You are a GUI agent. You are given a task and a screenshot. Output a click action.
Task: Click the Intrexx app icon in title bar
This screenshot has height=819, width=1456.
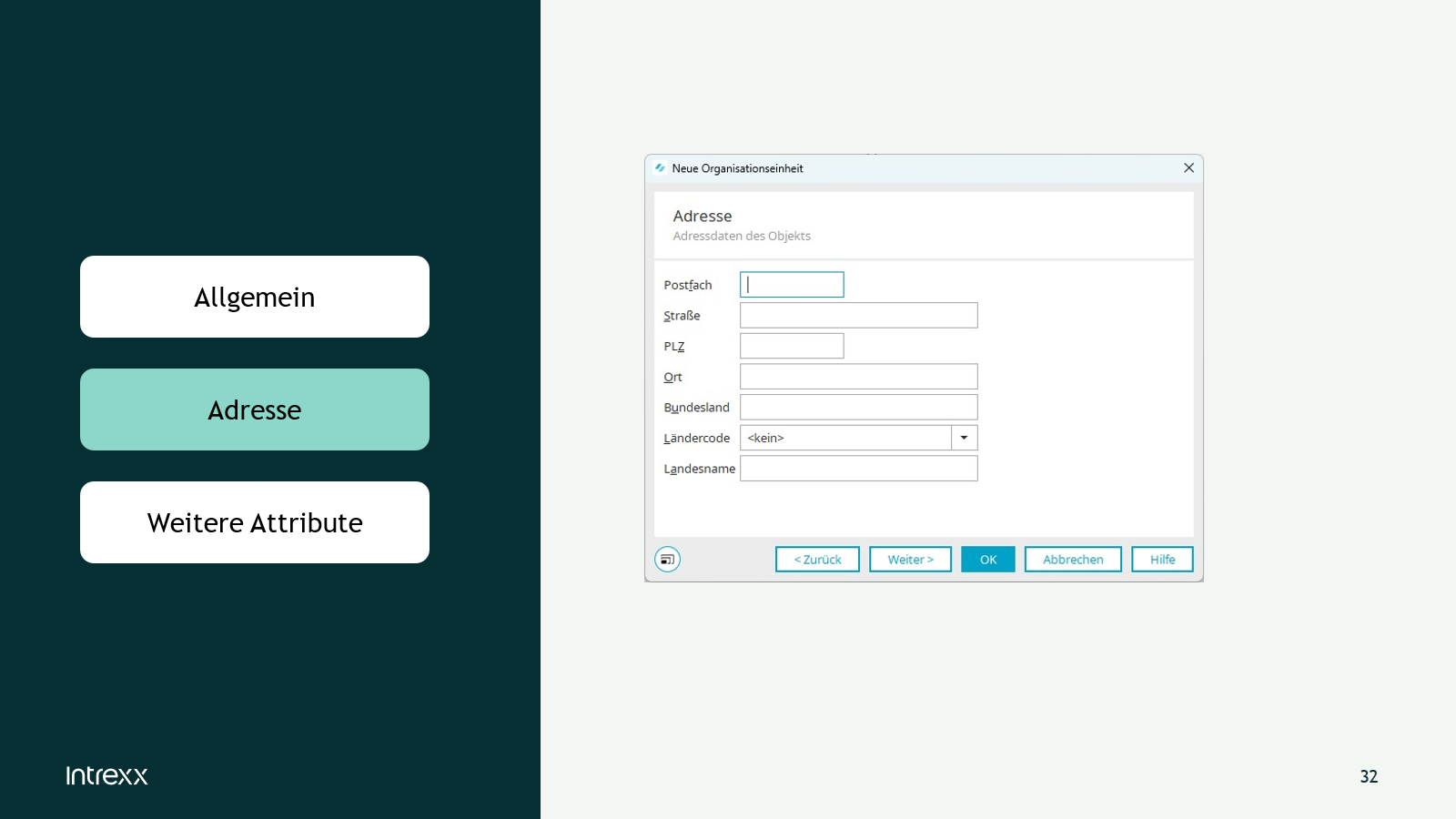[660, 168]
